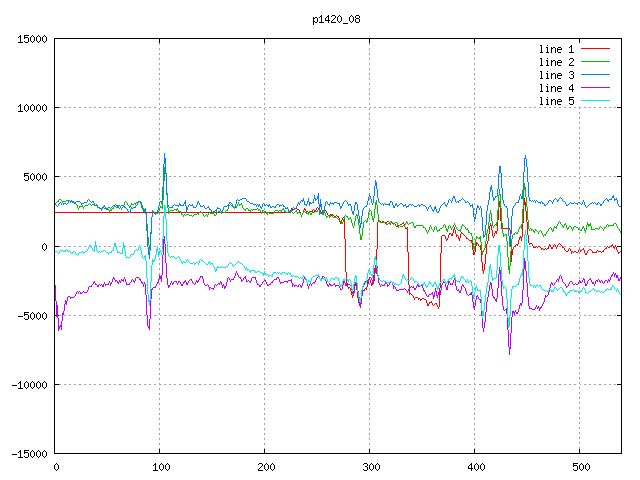This screenshot has height=480, width=640.
Task: Click the green legend sample for line 2
Action: [595, 62]
